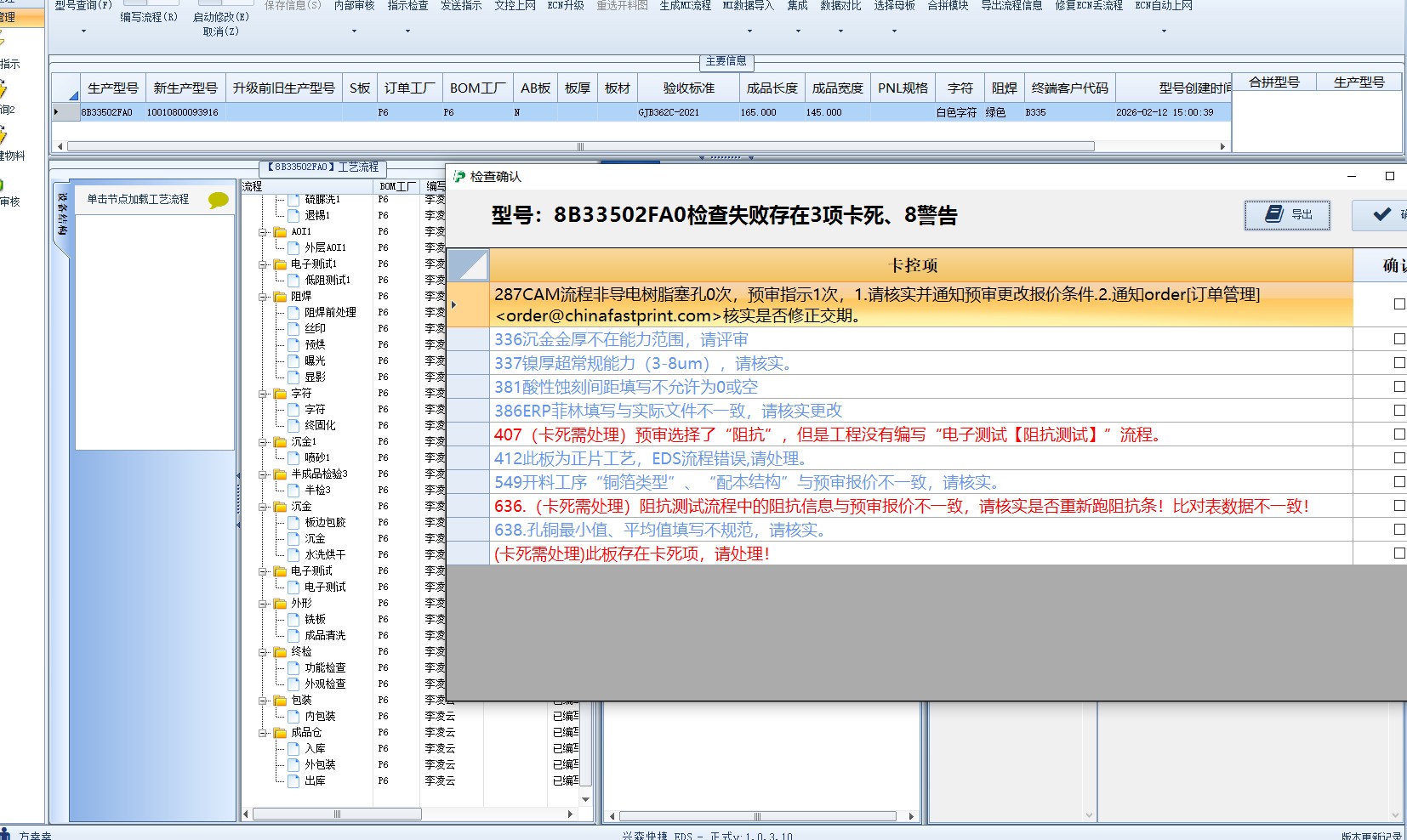Click the 曝光 document icon

(x=293, y=360)
